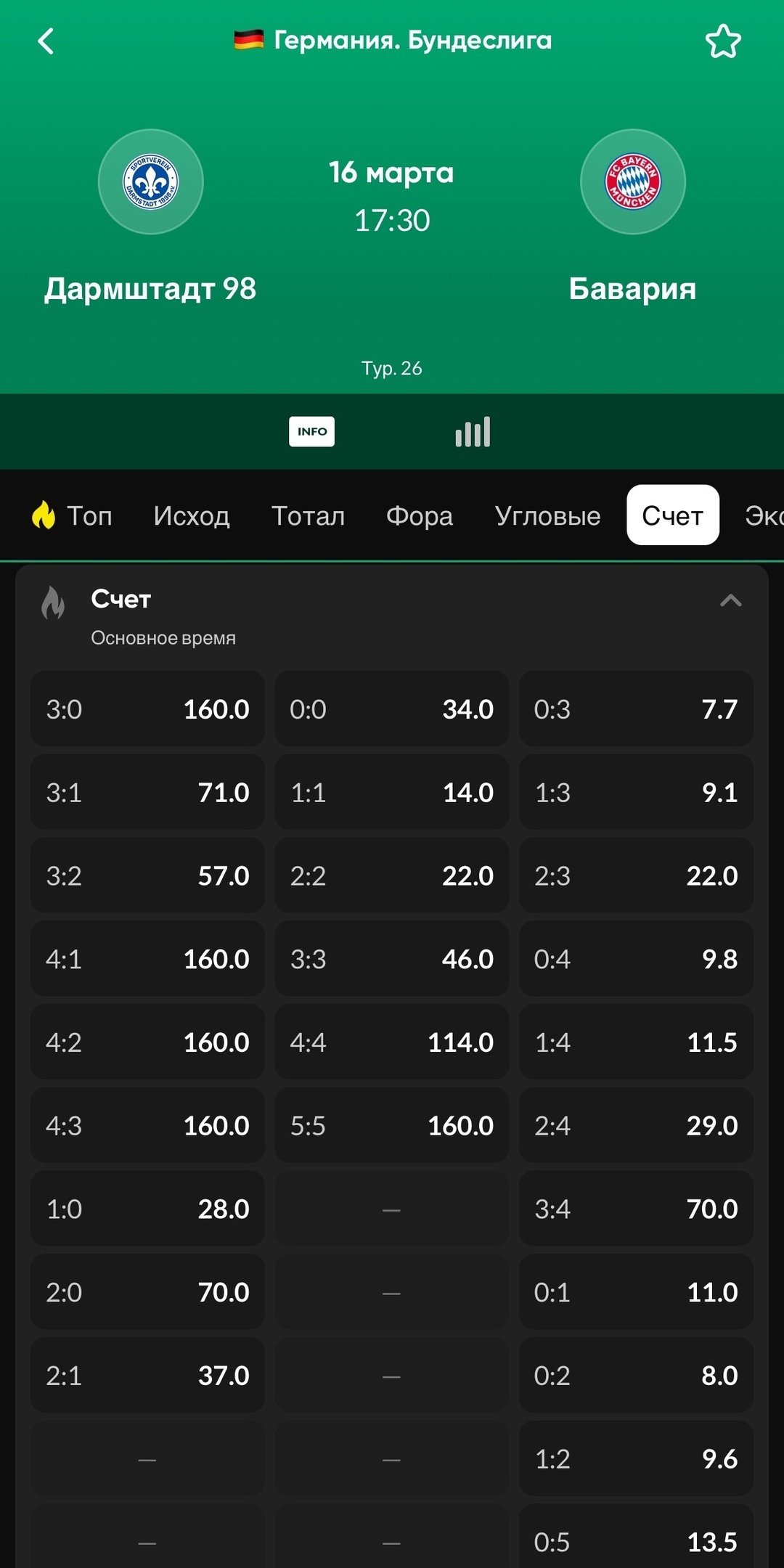Switch to the Тотал tab
Image resolution: width=784 pixels, height=1568 pixels.
pos(308,515)
